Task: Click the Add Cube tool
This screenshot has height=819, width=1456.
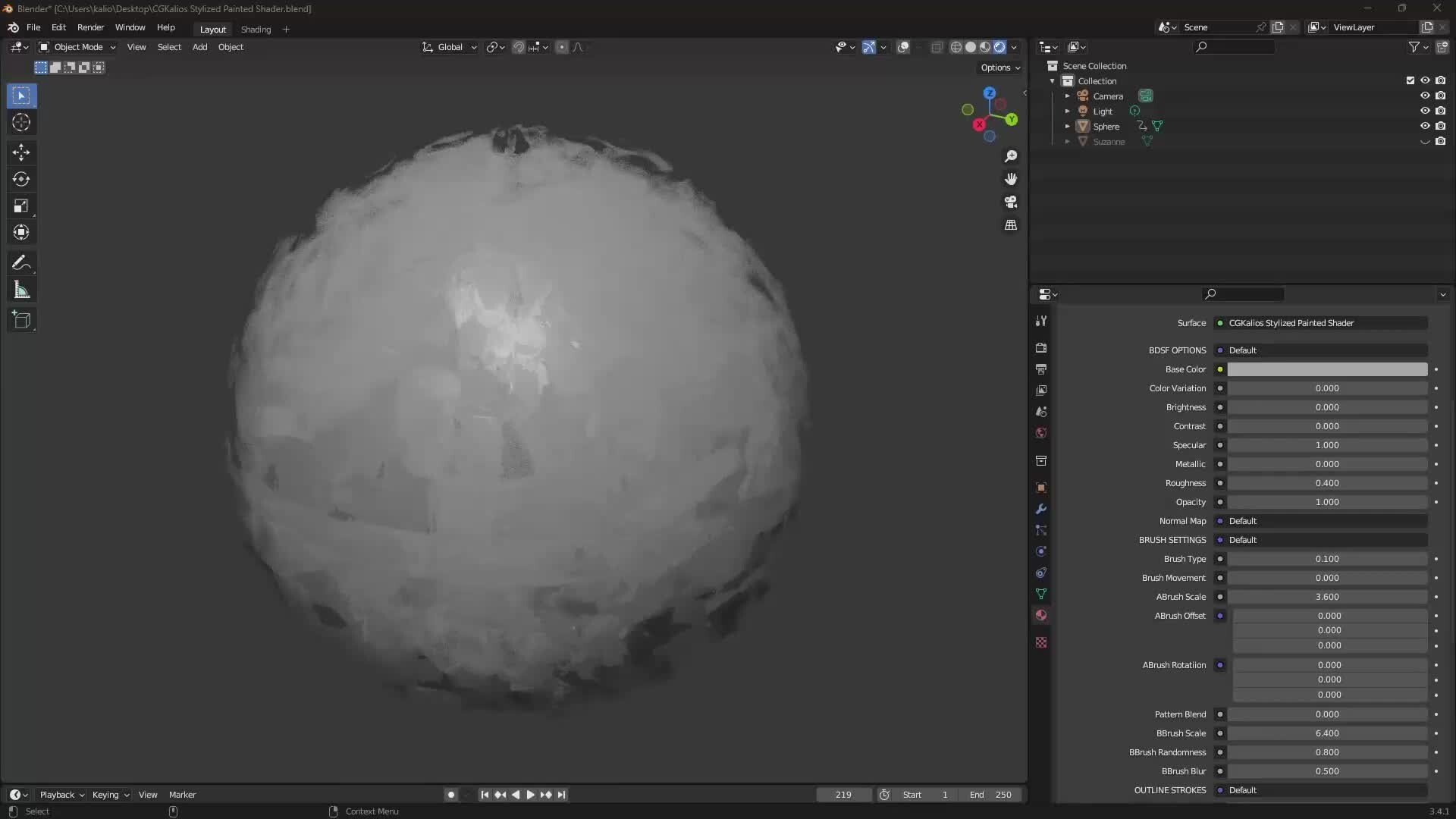Action: click(21, 320)
